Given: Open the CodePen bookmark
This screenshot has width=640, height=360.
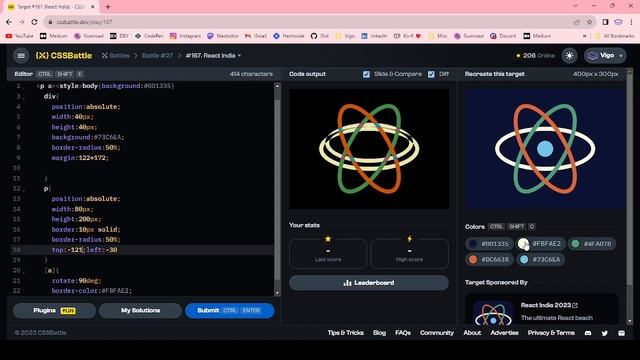Looking at the screenshot, I should [149, 36].
